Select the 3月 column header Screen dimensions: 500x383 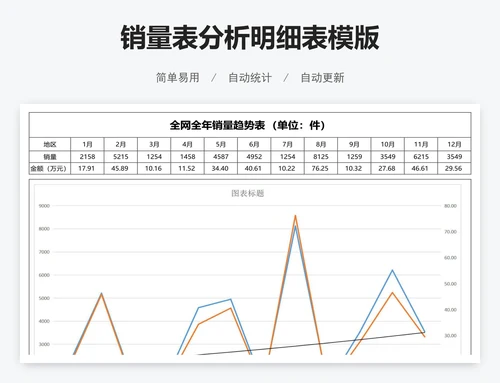click(154, 144)
